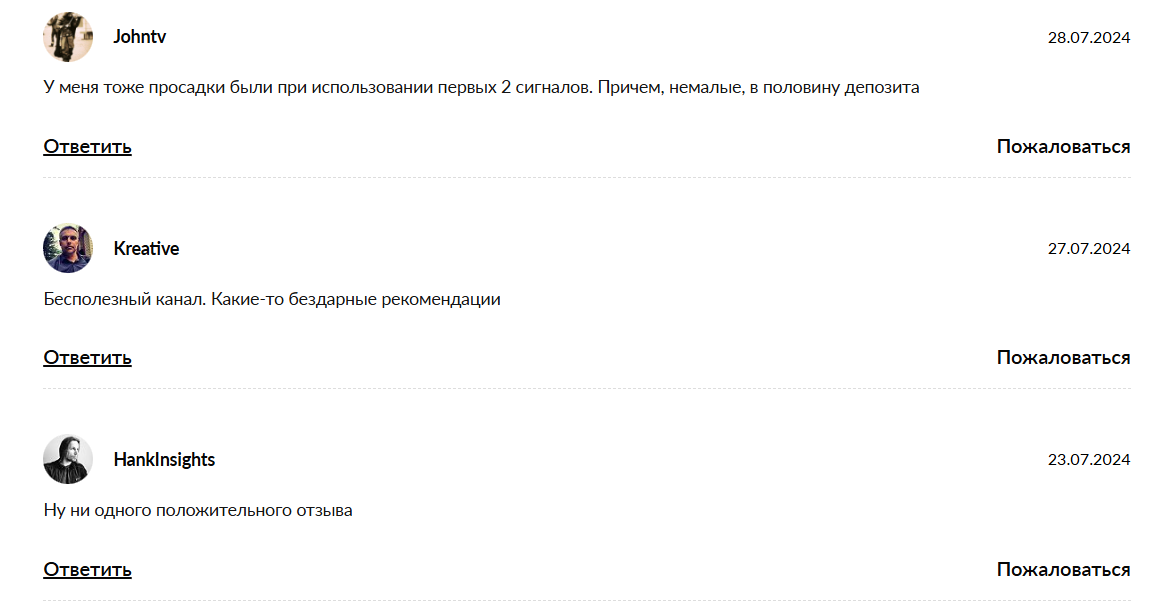Click the 'Бесполезный канал' comment text
Screen dimensions: 1151x614
pos(272,299)
